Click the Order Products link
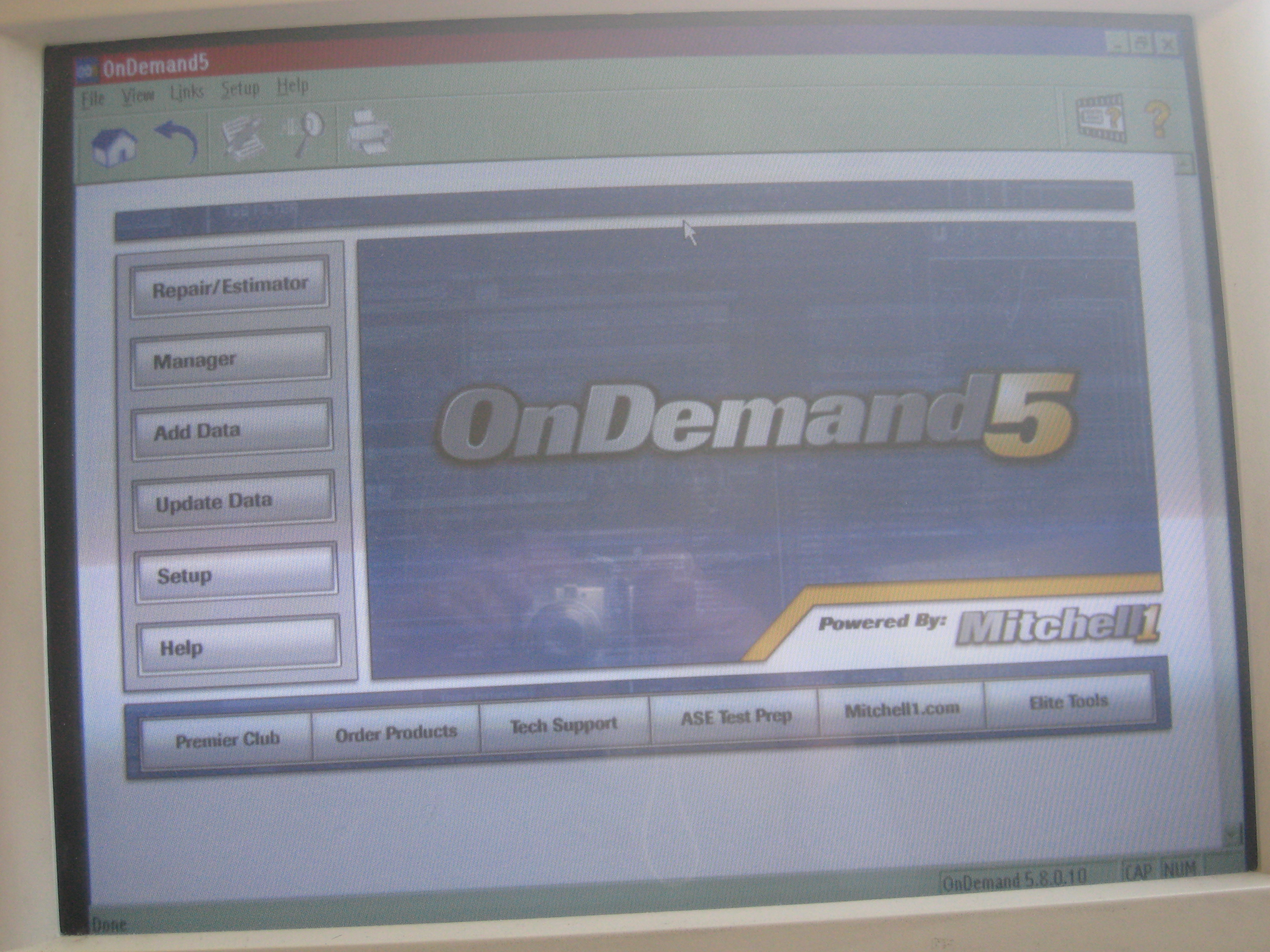The height and width of the screenshot is (952, 1270). click(396, 733)
